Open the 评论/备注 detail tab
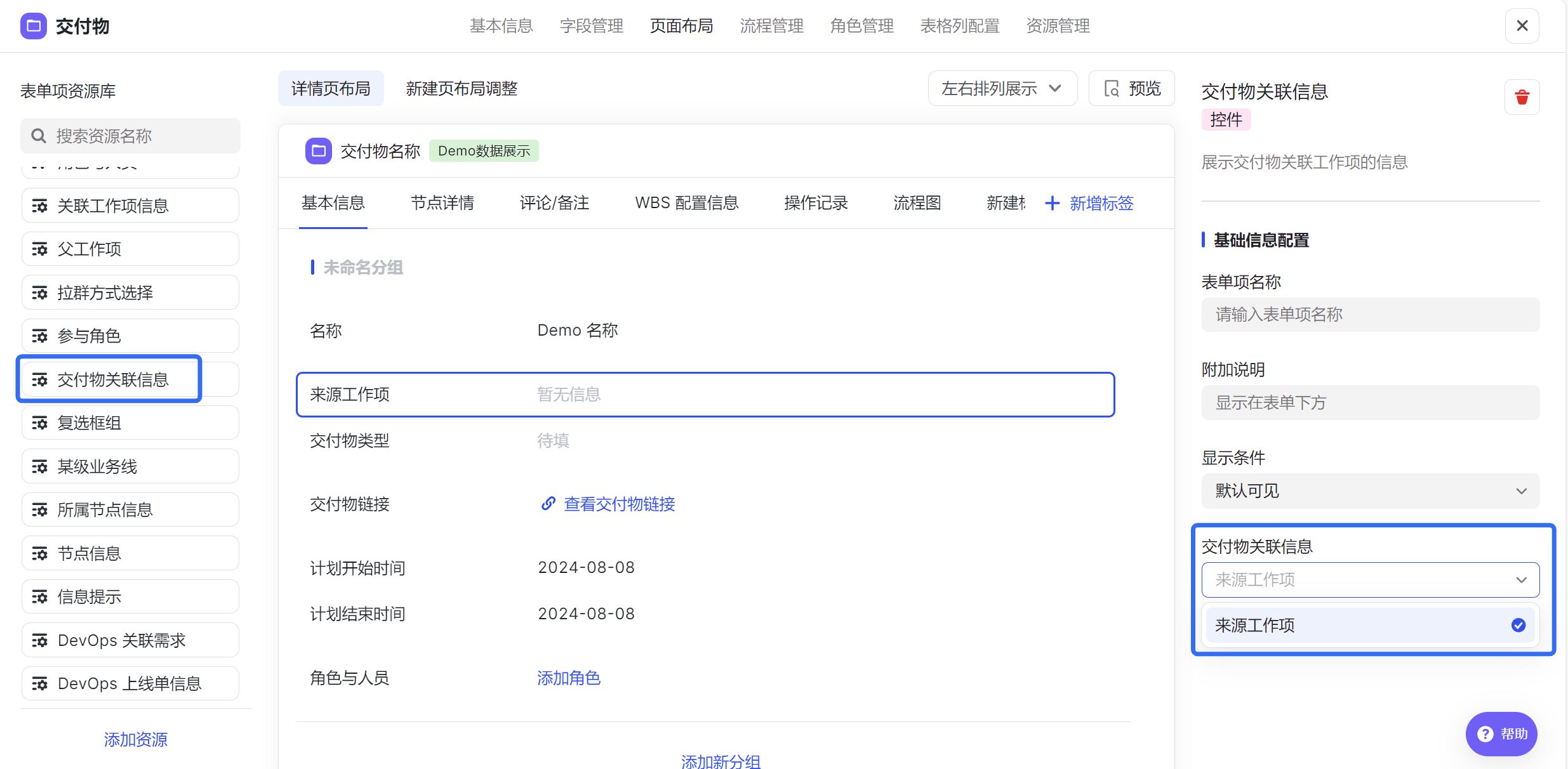This screenshot has height=769, width=1568. tap(554, 203)
